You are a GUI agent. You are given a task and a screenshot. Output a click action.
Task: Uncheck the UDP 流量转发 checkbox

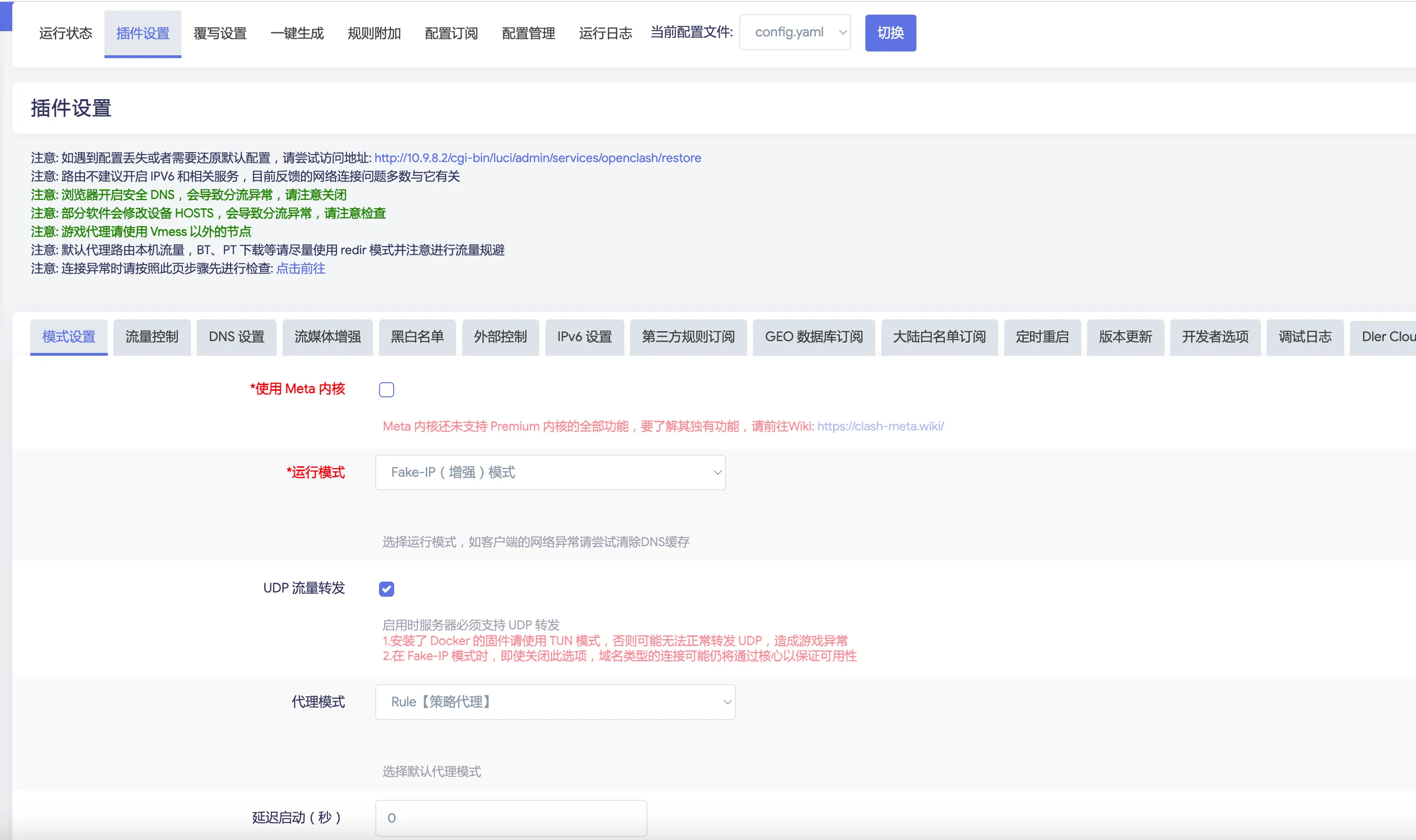(386, 589)
